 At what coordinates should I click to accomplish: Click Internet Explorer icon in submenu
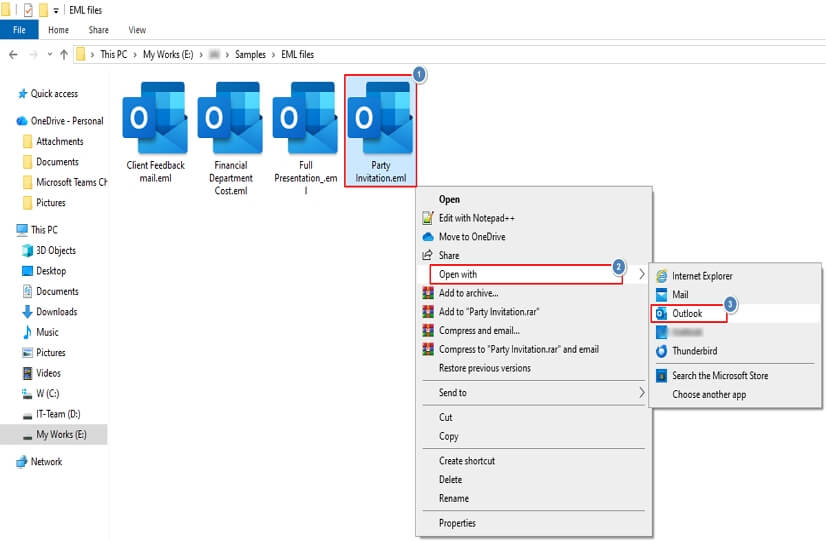click(662, 276)
